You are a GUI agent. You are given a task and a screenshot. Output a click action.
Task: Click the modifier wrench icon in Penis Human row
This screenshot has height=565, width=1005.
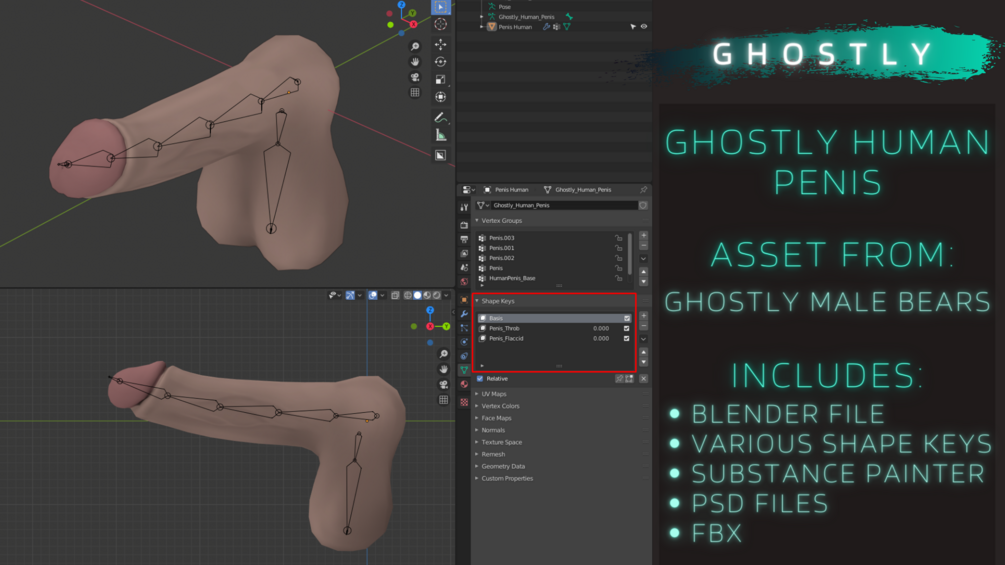546,27
